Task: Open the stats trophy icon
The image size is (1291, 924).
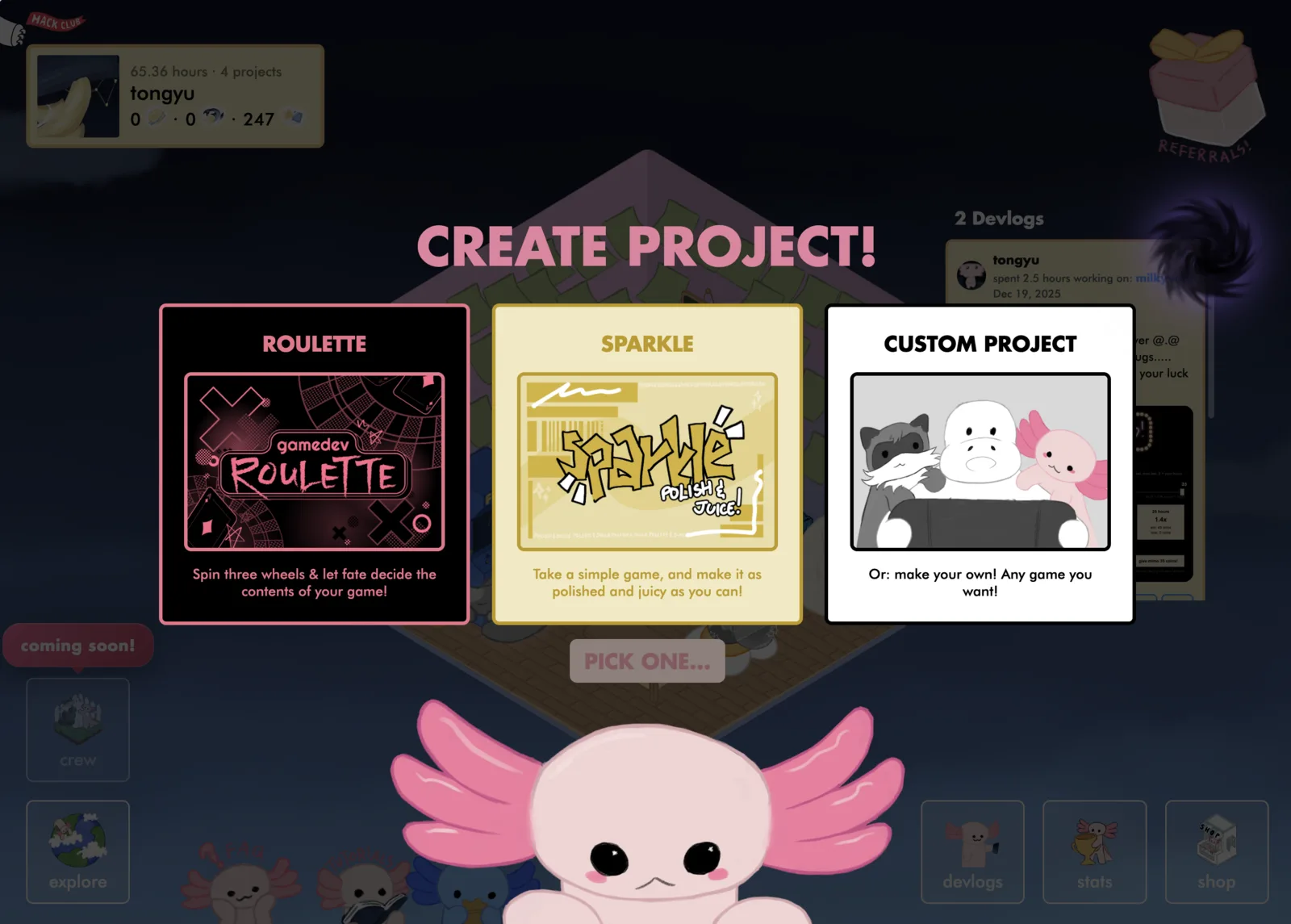Action: 1094,851
